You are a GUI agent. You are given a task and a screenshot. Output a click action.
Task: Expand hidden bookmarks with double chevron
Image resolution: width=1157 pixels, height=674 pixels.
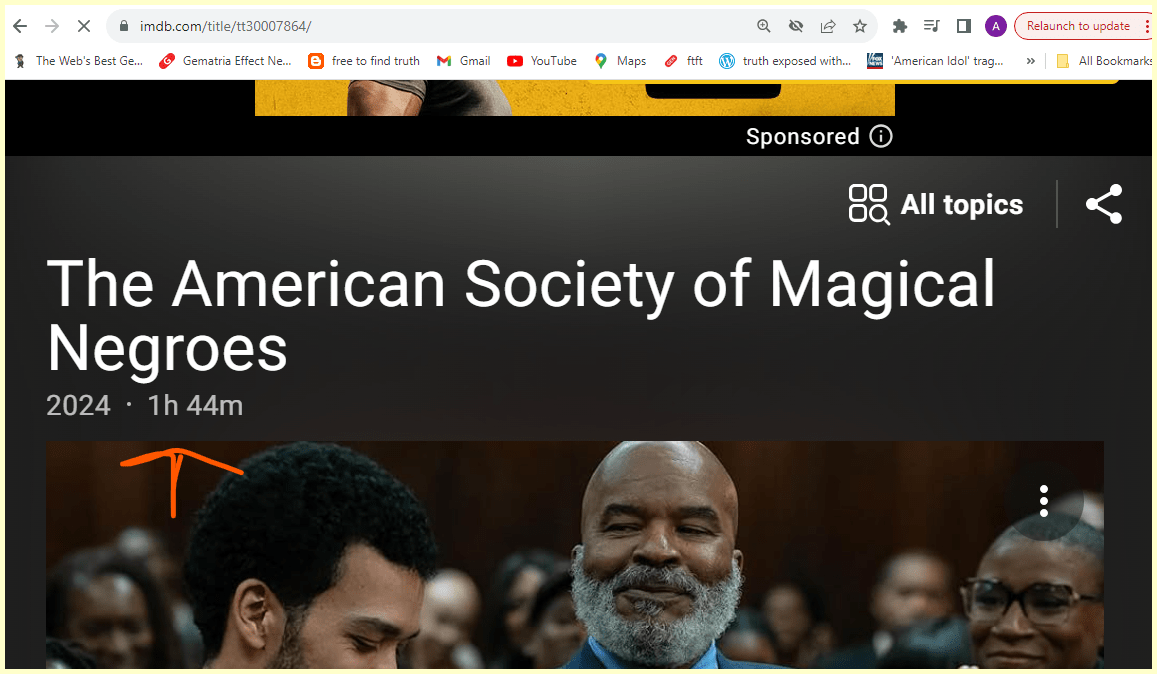pyautogui.click(x=1031, y=61)
